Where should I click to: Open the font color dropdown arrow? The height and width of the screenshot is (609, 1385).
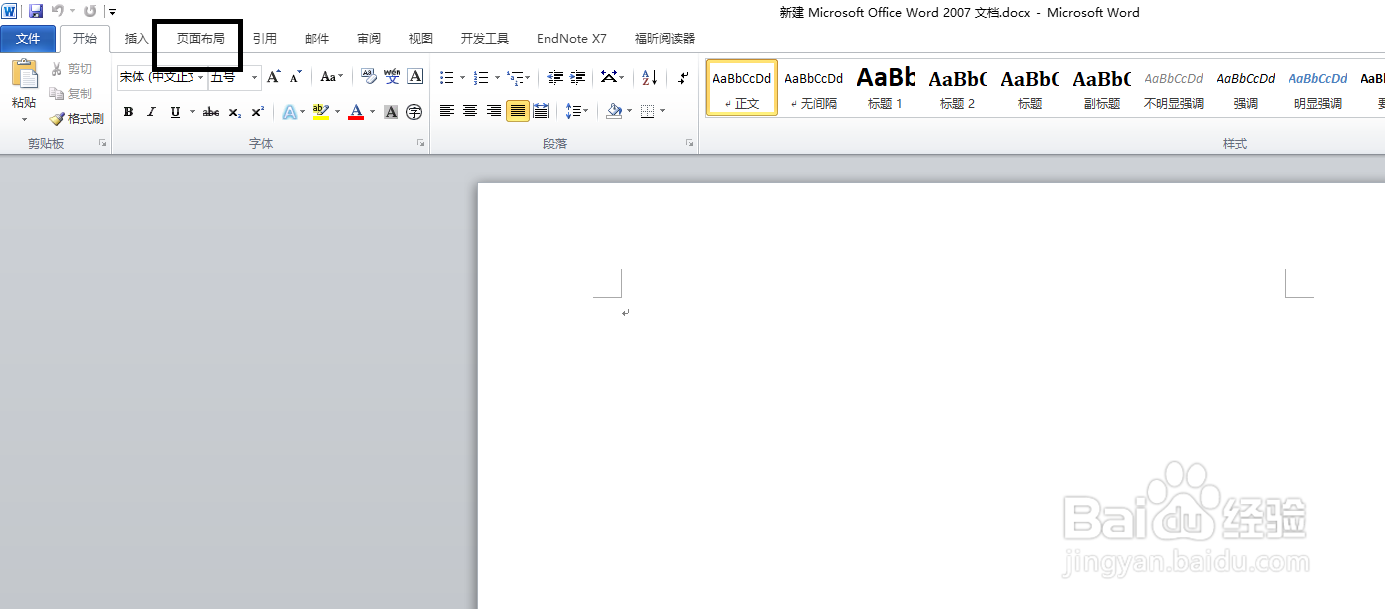coord(372,112)
